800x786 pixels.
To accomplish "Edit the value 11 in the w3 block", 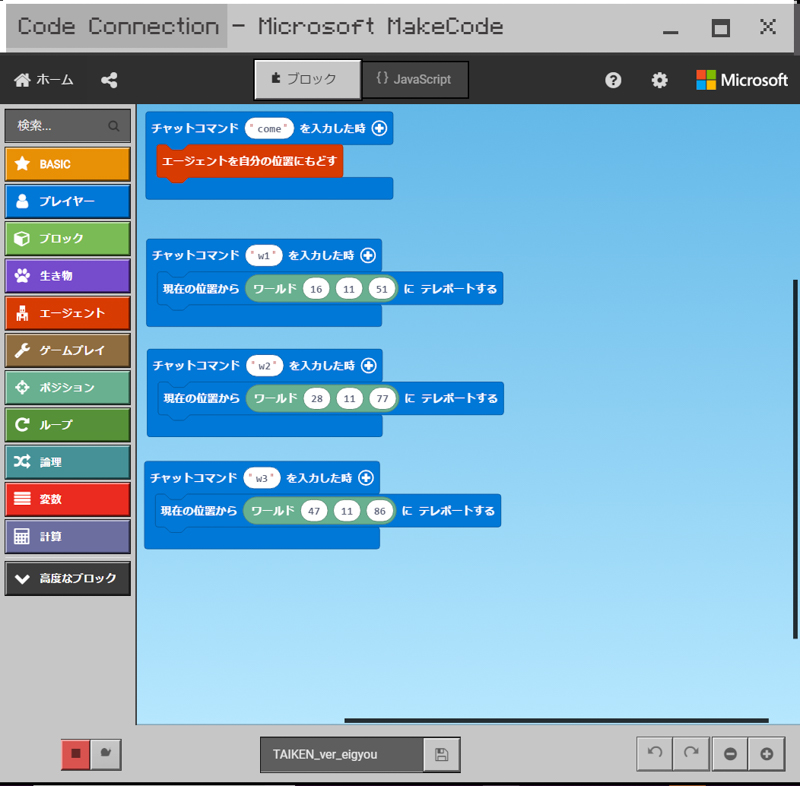I will tap(347, 511).
